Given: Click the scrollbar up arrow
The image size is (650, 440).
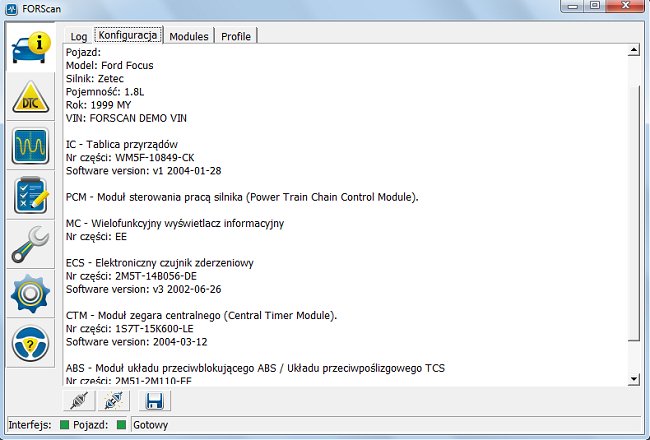Looking at the screenshot, I should 634,52.
